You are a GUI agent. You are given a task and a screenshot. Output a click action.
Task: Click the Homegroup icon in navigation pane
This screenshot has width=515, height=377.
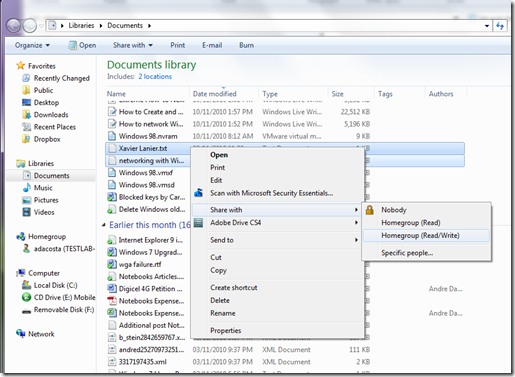21,236
